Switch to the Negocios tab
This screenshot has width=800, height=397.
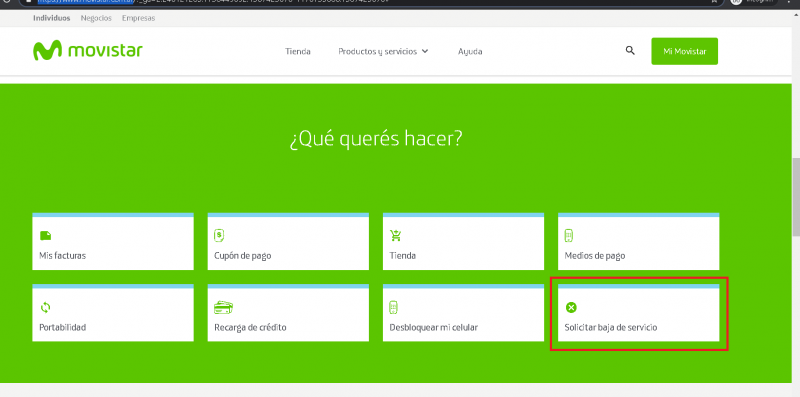(96, 18)
